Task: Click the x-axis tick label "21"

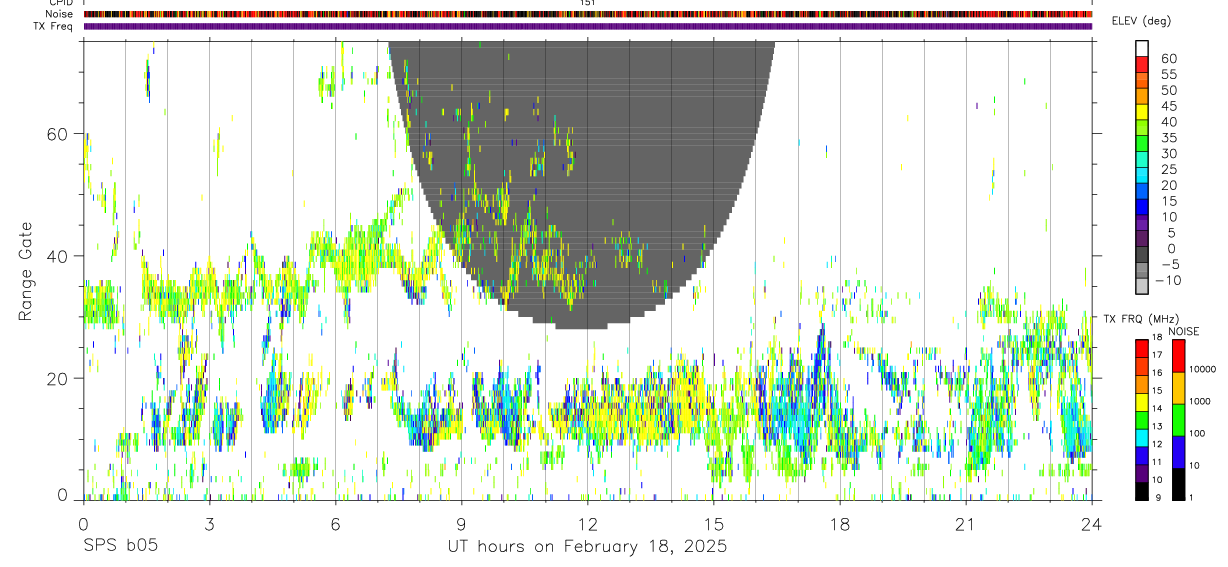Action: [965, 523]
